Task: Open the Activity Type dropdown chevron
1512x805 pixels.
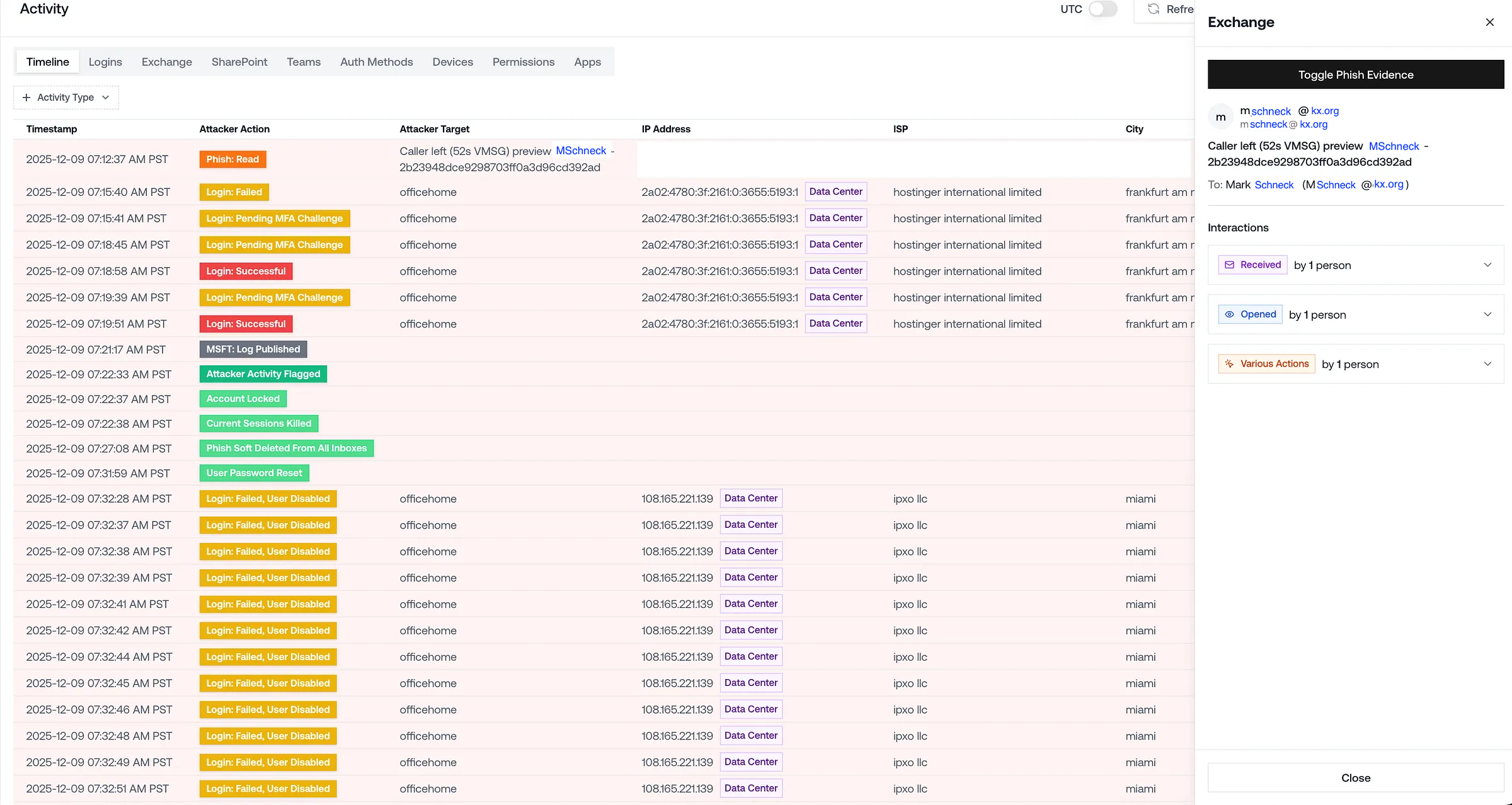Action: [x=105, y=98]
